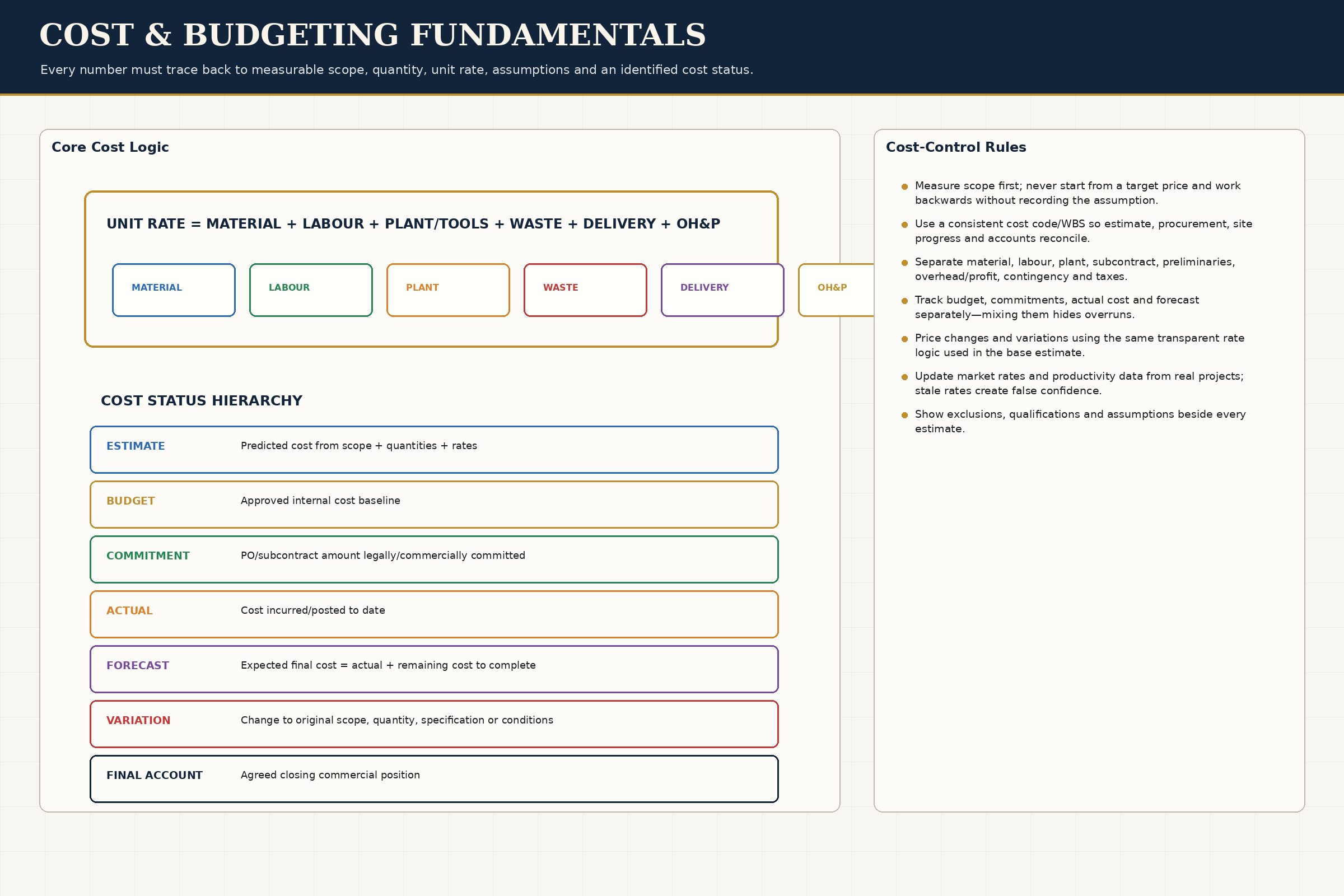Select the ESTIMATE status row
Screen dimensions: 1344x896
pos(435,450)
